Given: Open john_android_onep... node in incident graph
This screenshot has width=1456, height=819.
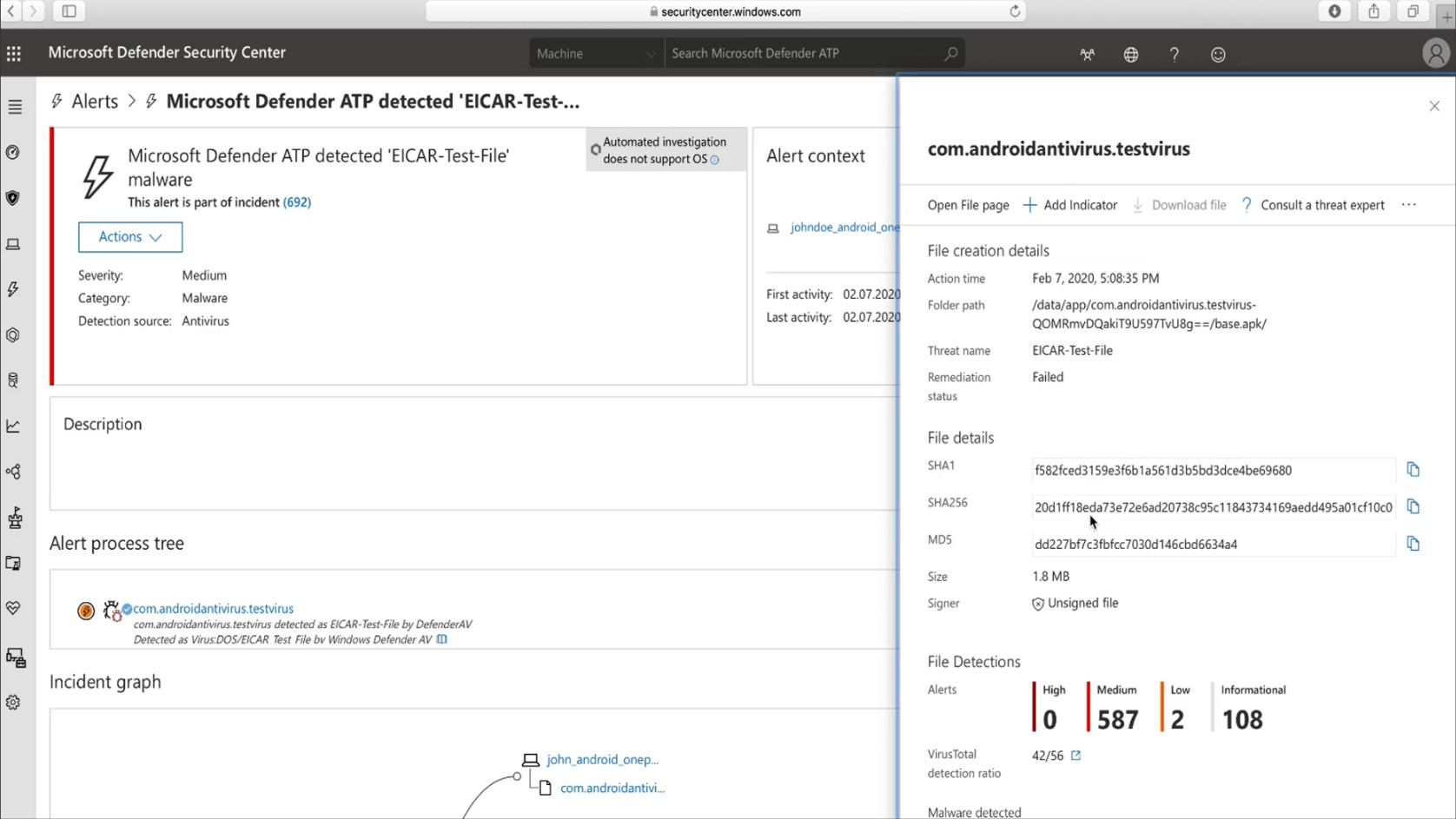Looking at the screenshot, I should click(x=602, y=760).
